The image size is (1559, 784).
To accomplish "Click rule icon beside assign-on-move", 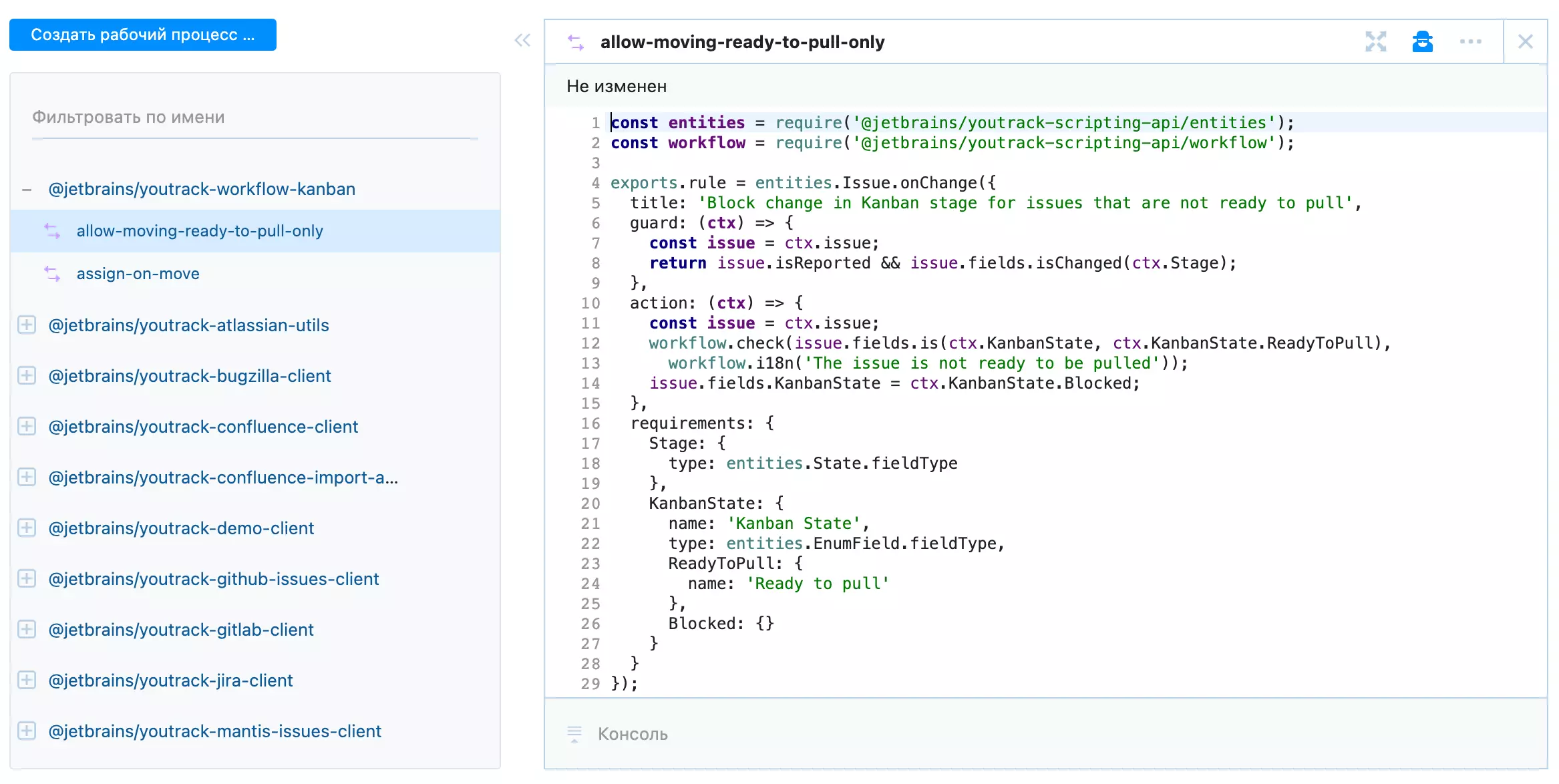I will click(x=52, y=274).
